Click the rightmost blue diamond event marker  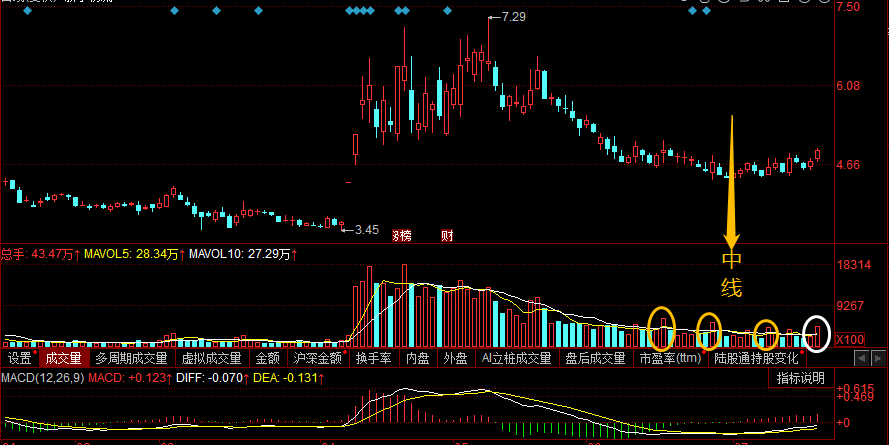point(706,11)
